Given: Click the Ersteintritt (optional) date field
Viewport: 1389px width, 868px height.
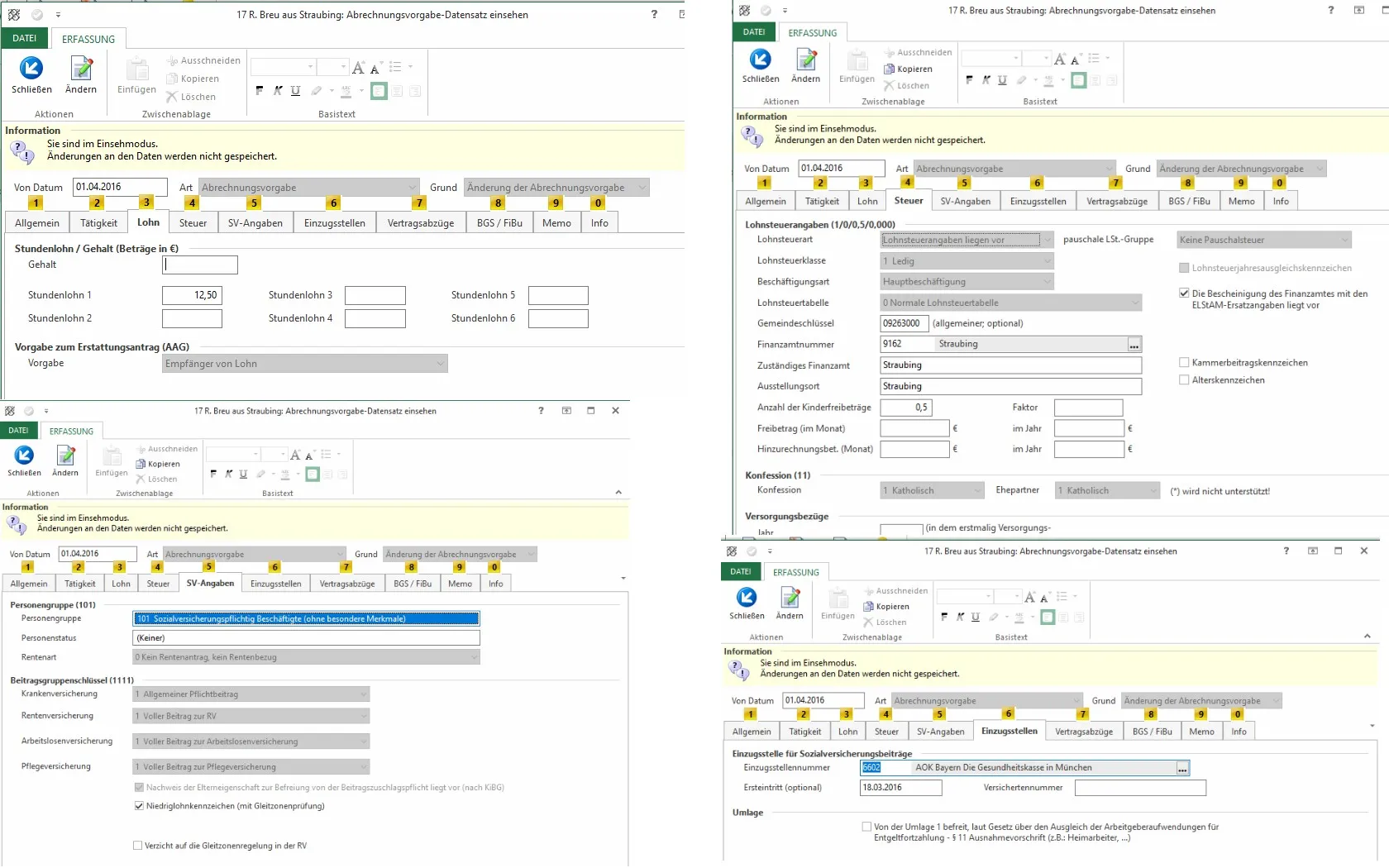Looking at the screenshot, I should click(x=900, y=788).
